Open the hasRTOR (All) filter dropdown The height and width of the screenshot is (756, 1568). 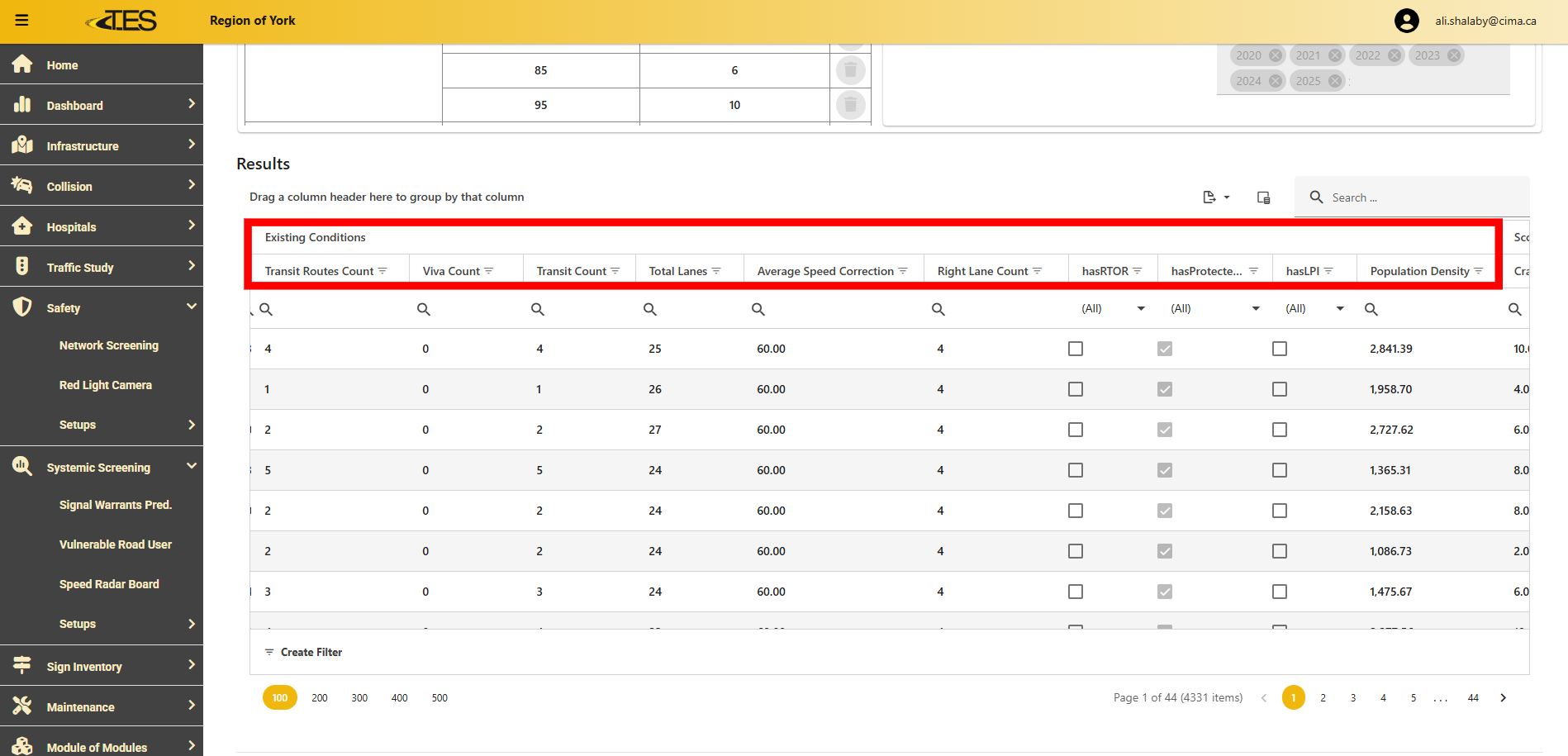(x=1112, y=309)
